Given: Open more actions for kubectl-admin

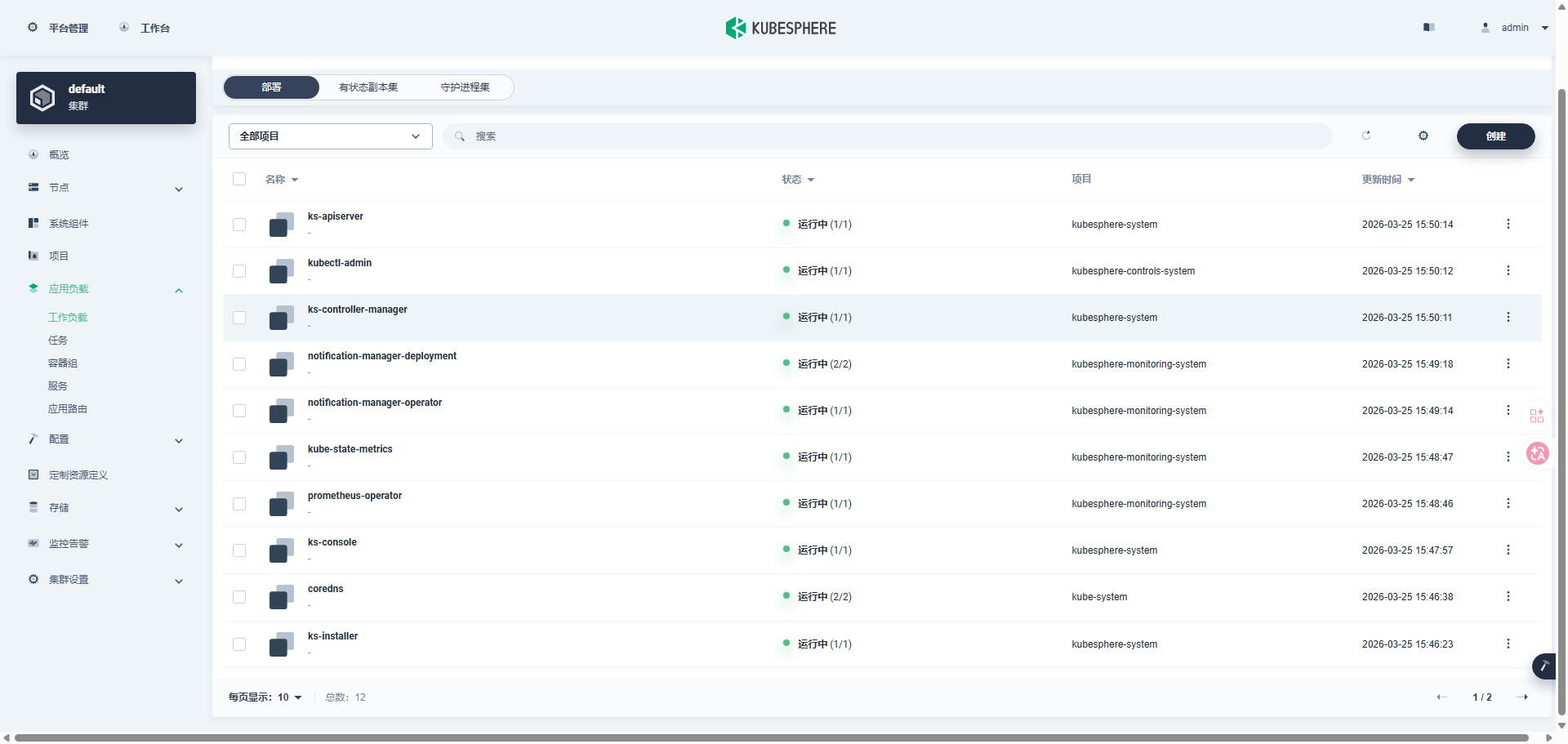Looking at the screenshot, I should (x=1508, y=270).
